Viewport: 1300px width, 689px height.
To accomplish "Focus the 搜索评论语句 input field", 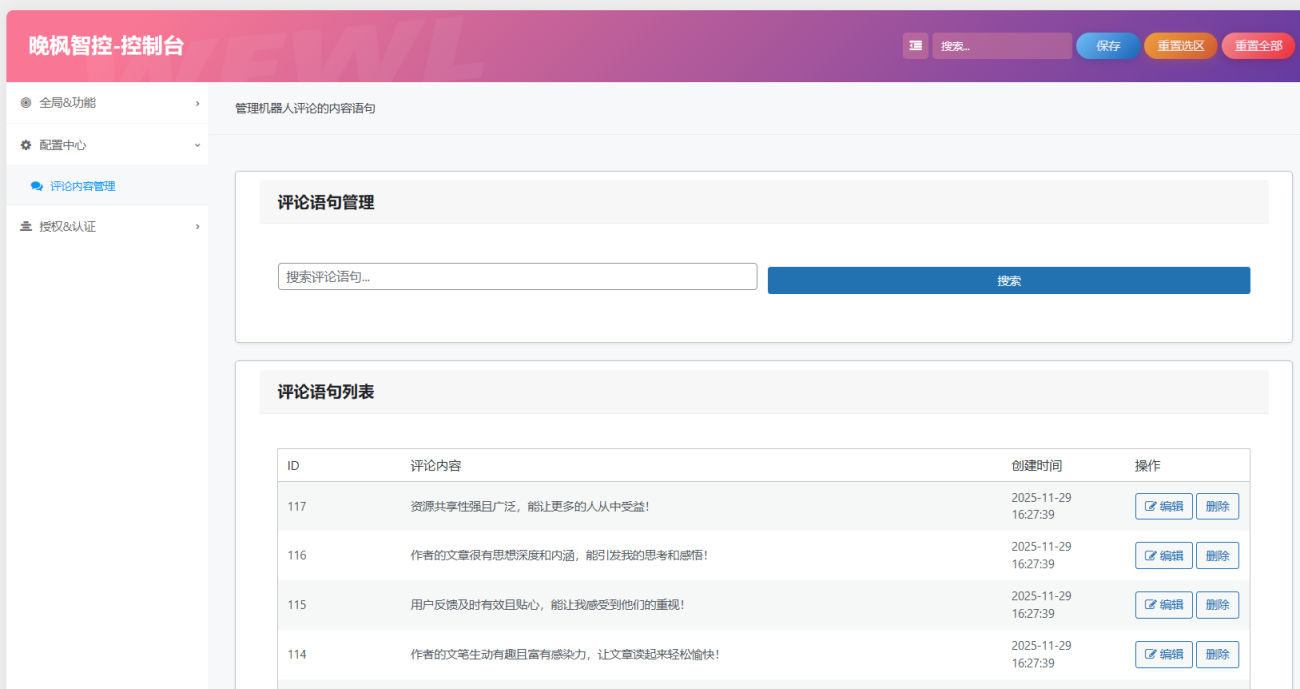I will [517, 277].
